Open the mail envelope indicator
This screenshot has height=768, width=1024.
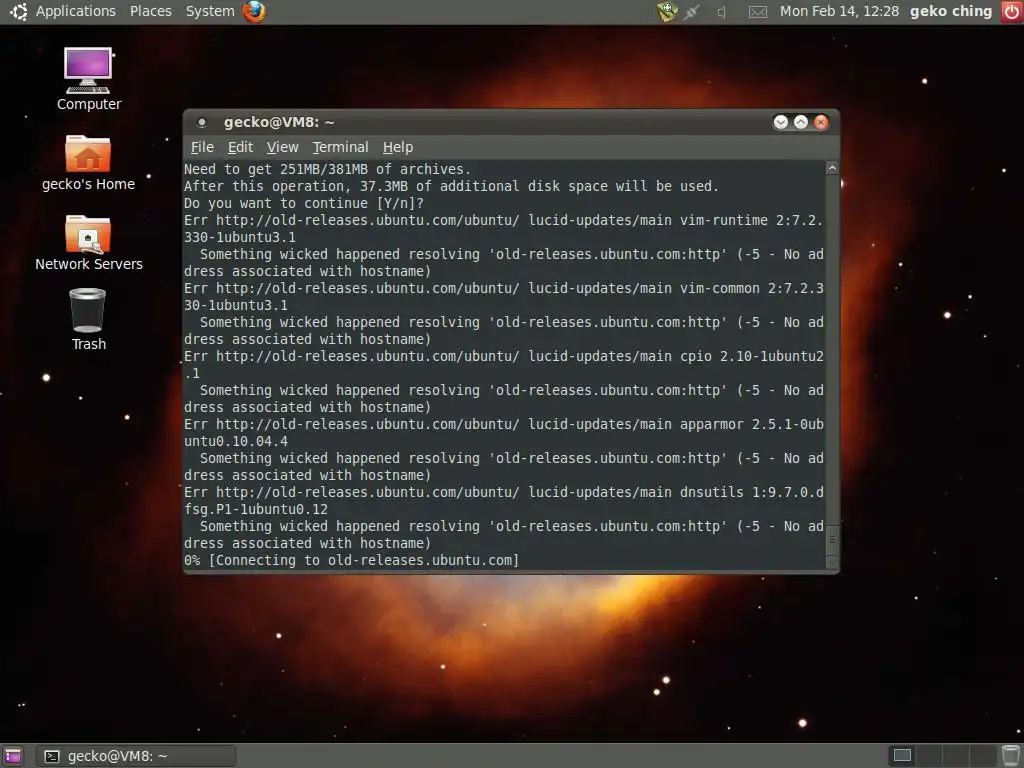coord(758,12)
